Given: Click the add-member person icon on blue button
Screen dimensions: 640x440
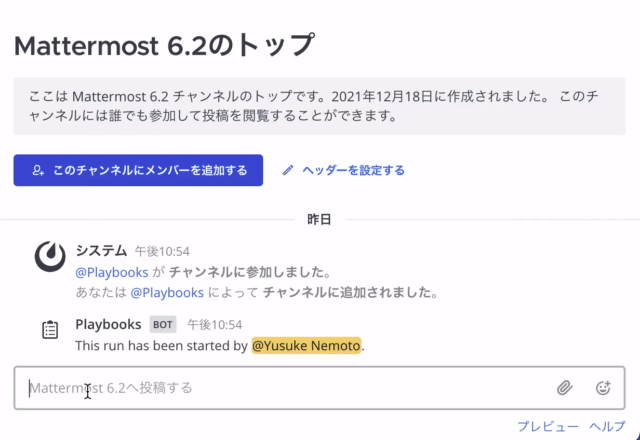Looking at the screenshot, I should (x=38, y=170).
